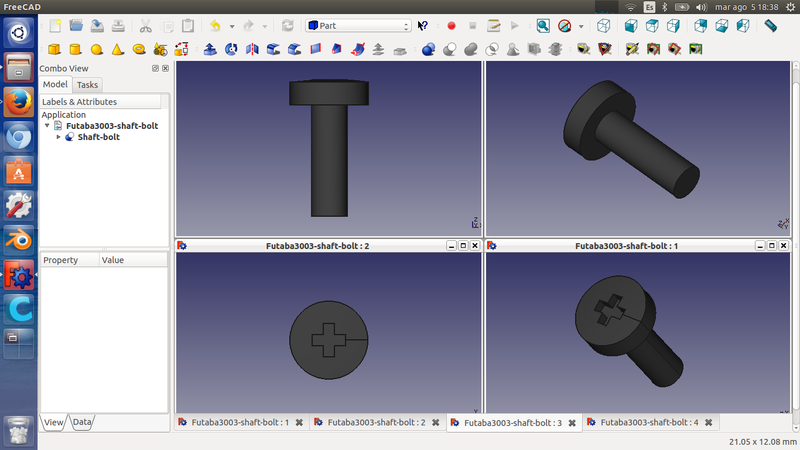Screen dimensions: 800x450
Task: Launch Firefox from the Ubuntu dock
Action: pos(18,102)
